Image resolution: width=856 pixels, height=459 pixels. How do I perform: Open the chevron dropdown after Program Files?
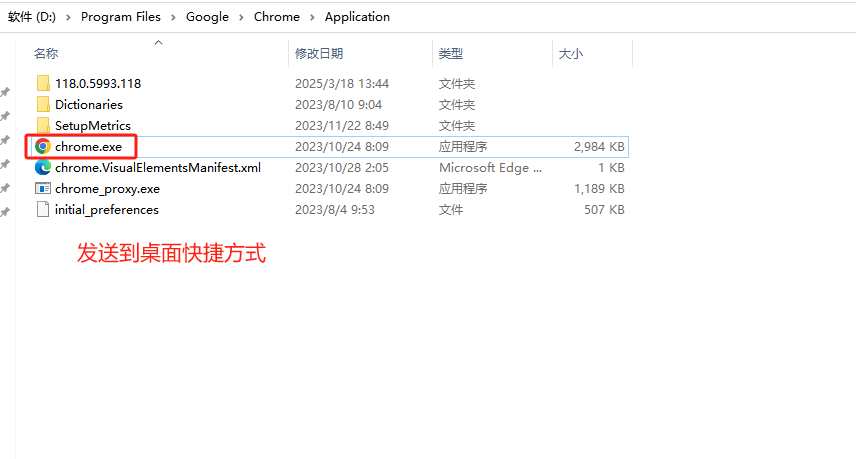[x=173, y=17]
